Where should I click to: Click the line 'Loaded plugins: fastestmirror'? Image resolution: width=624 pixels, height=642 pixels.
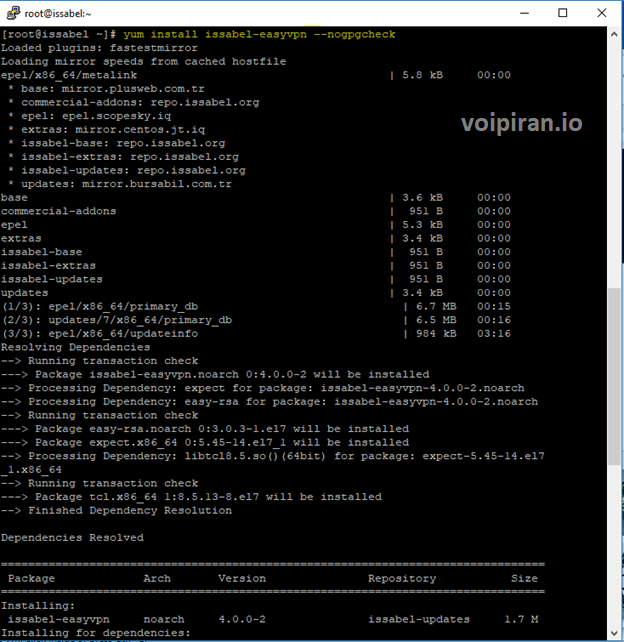[99, 48]
